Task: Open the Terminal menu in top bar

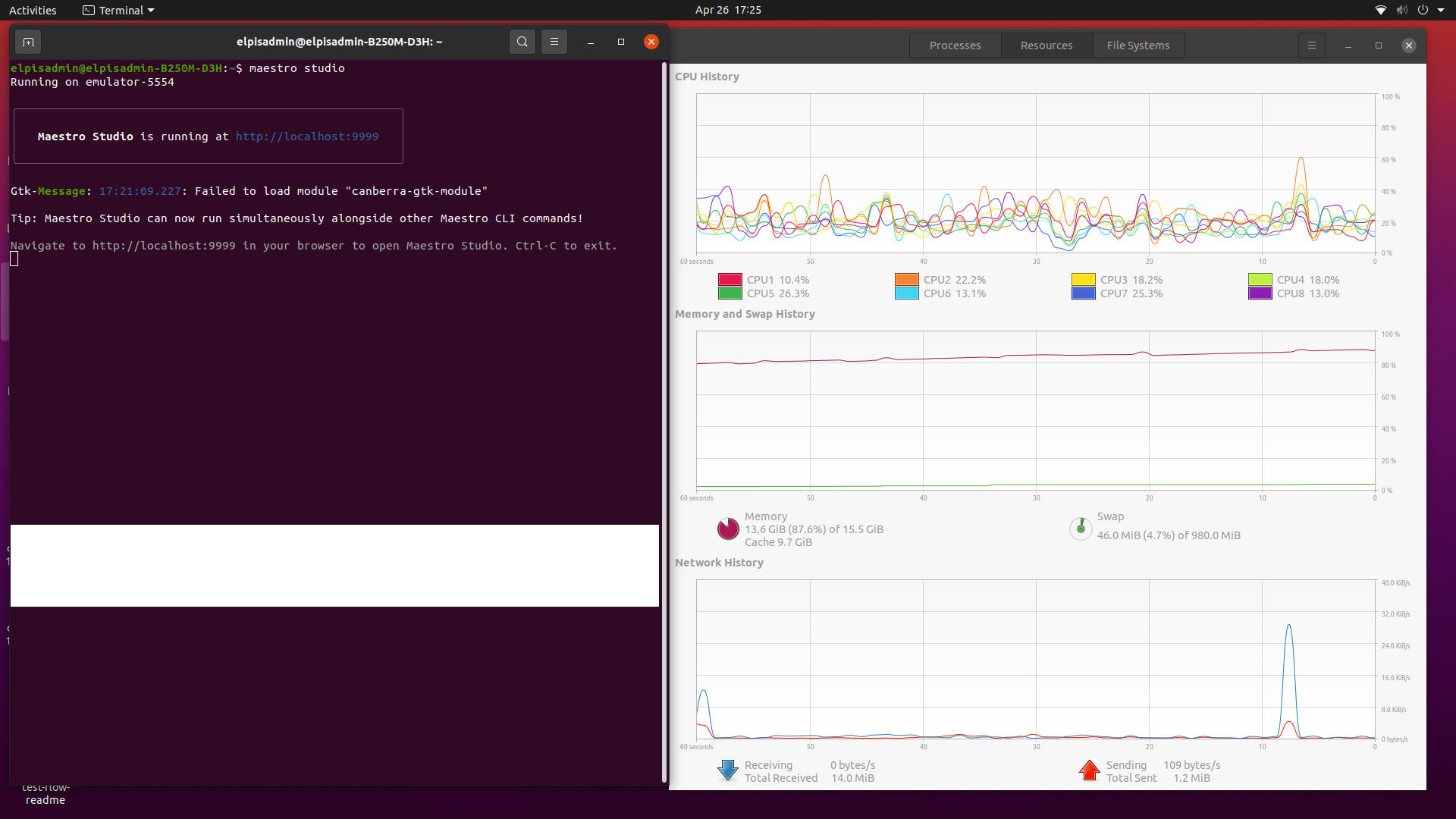Action: 118,10
